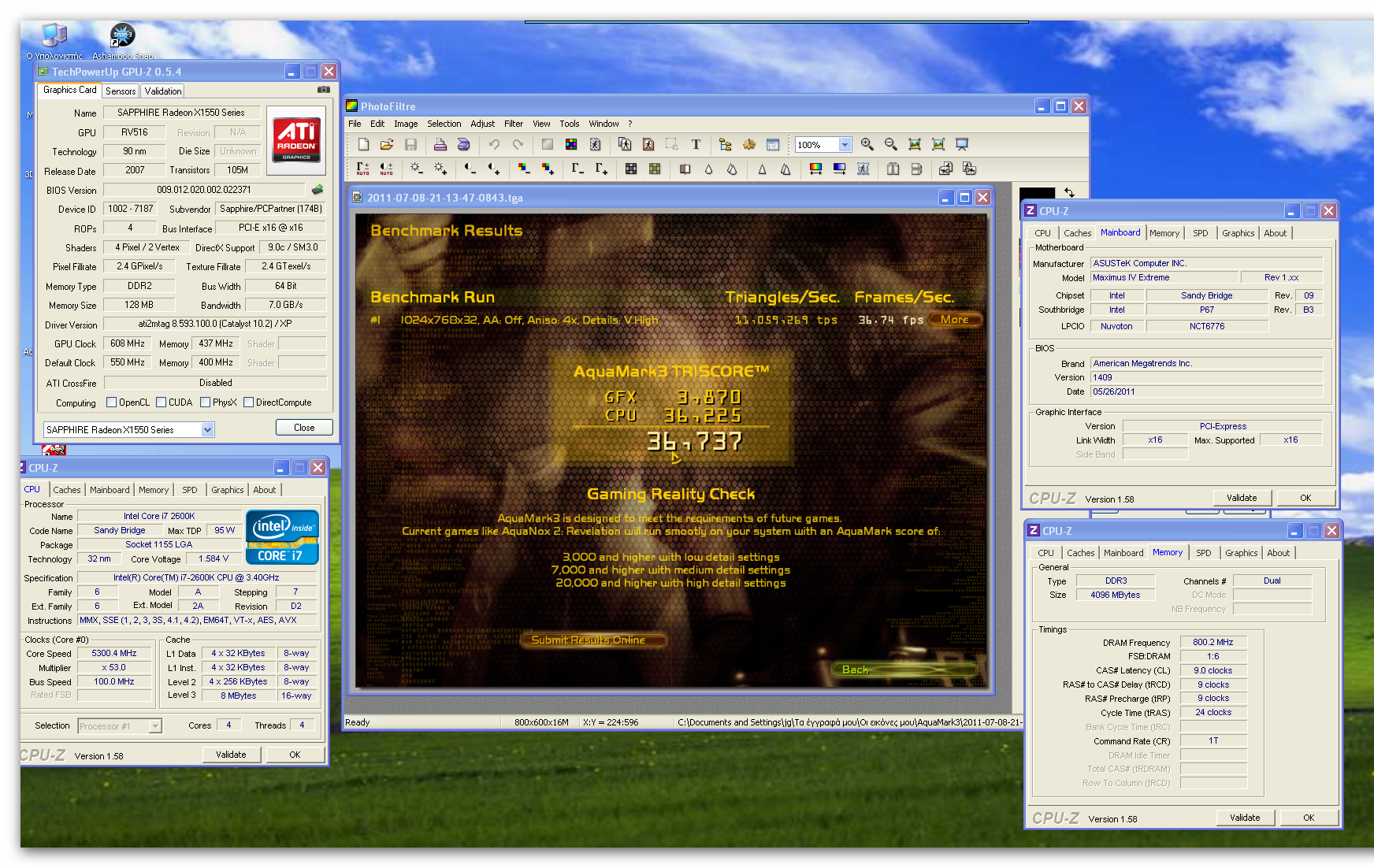Image resolution: width=1374 pixels, height=868 pixels.
Task: Click the single-drop Soften icon
Action: [x=708, y=169]
